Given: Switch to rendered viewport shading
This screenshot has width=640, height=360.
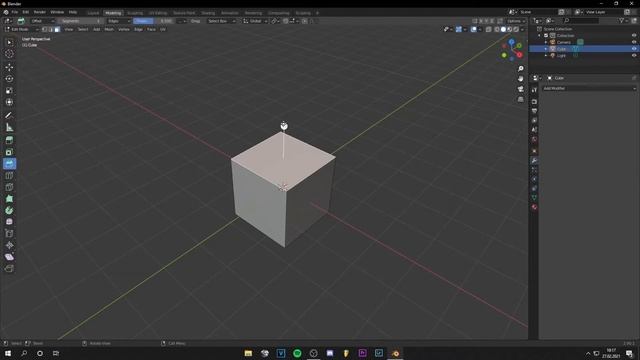Looking at the screenshot, I should [516, 29].
